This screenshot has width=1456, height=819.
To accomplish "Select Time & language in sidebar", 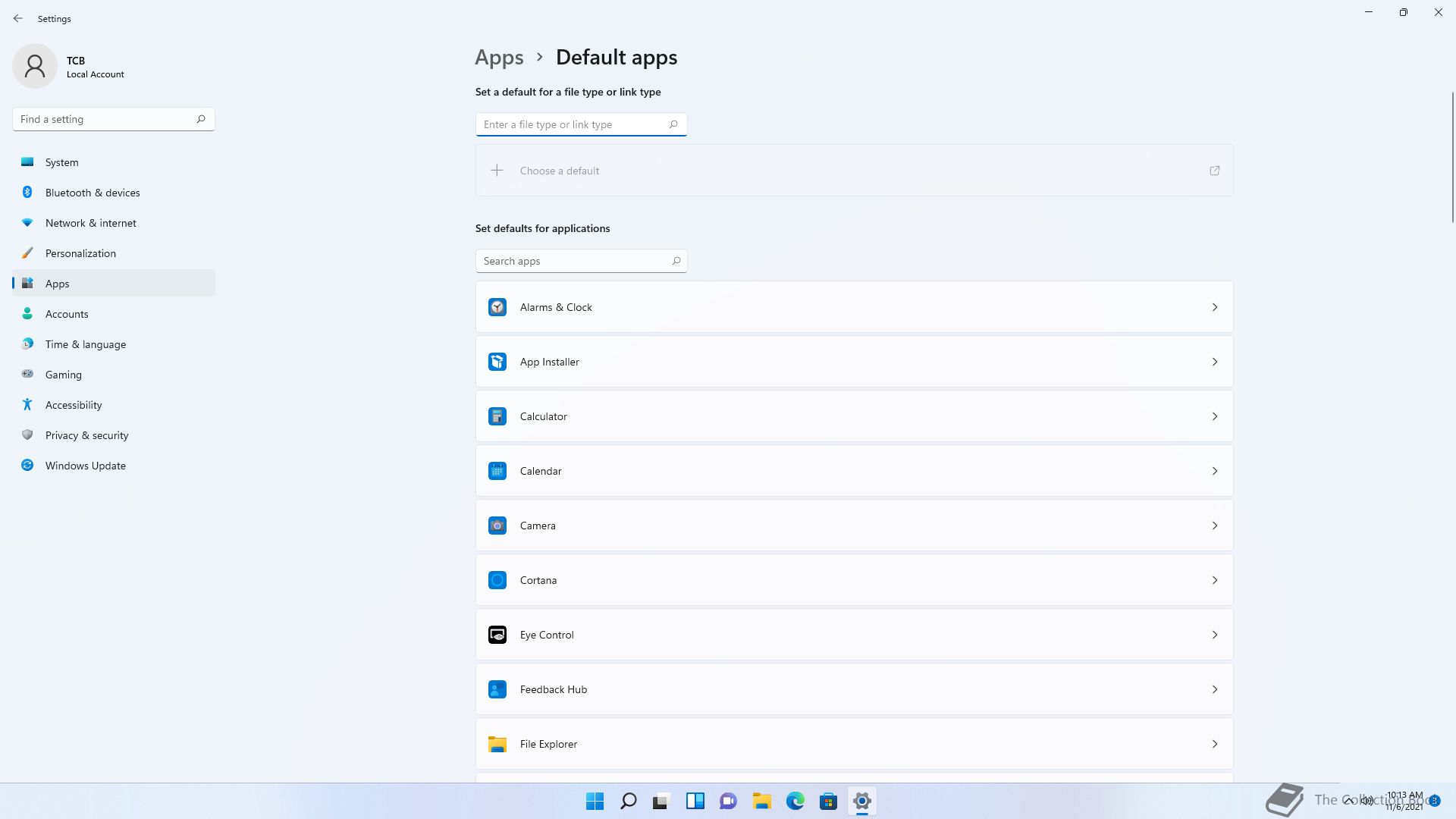I will coord(114,344).
